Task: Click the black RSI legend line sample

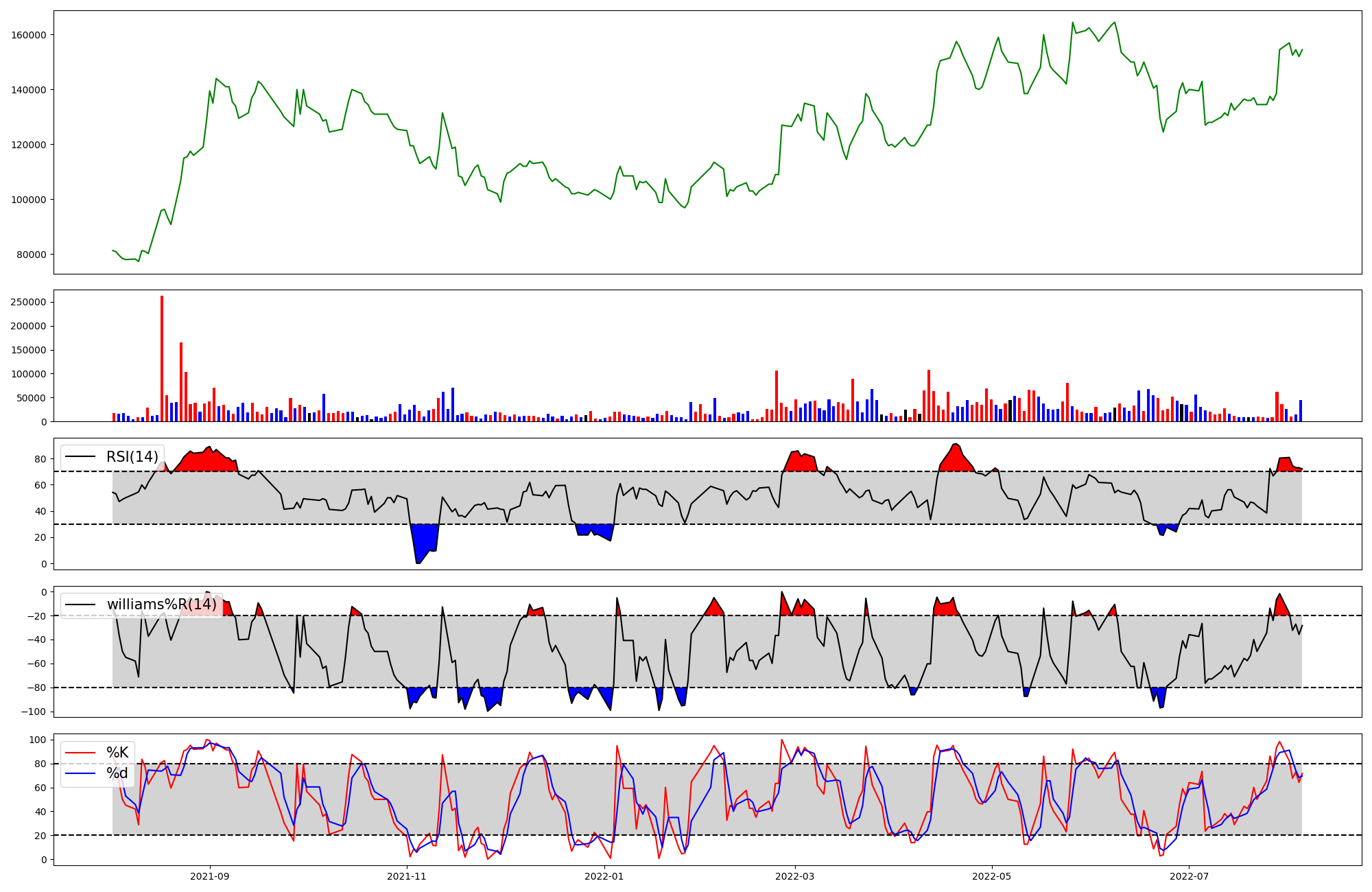Action: (x=80, y=457)
